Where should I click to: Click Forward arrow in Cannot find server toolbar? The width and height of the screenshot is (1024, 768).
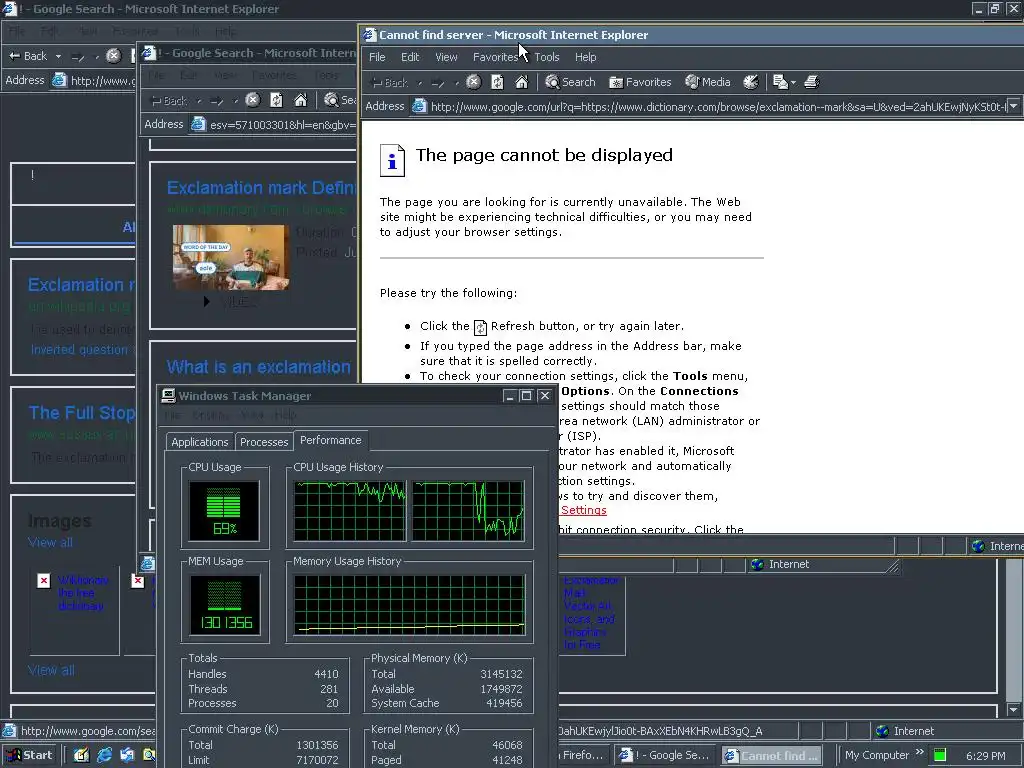(438, 82)
